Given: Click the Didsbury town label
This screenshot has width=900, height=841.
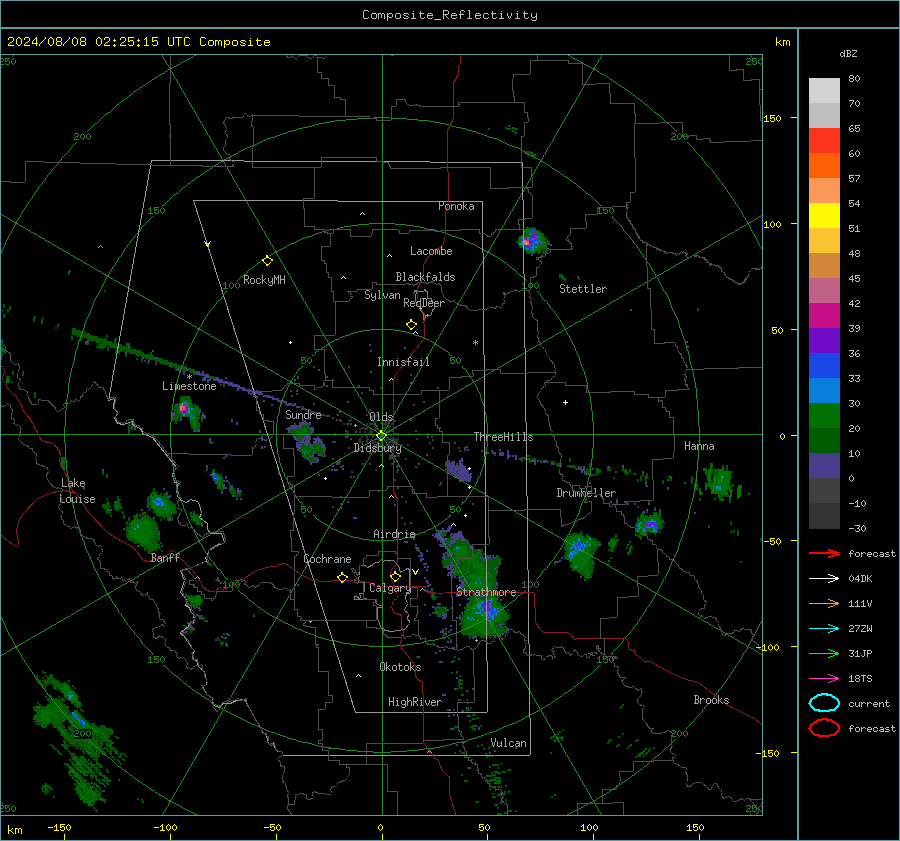Looking at the screenshot, I should [377, 448].
